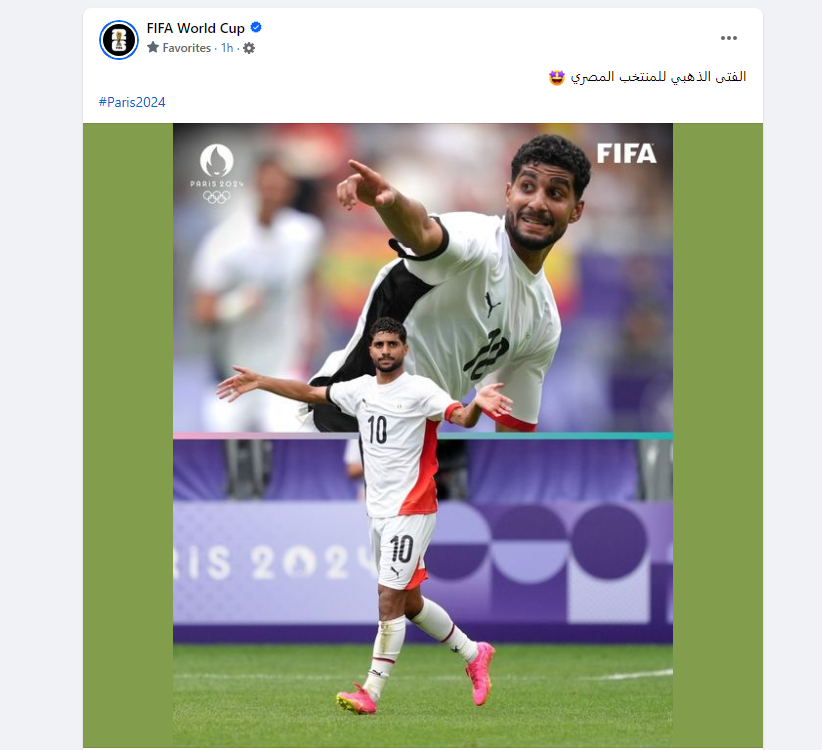Click the white FIFA logo on photo
822x750 pixels.
[x=626, y=154]
